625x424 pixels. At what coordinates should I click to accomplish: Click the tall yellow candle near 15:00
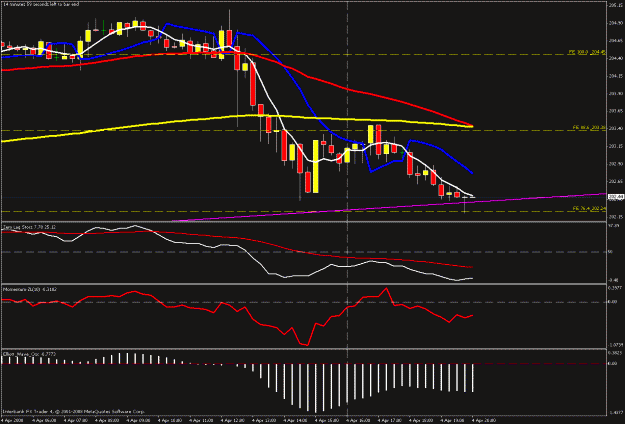[x=315, y=166]
